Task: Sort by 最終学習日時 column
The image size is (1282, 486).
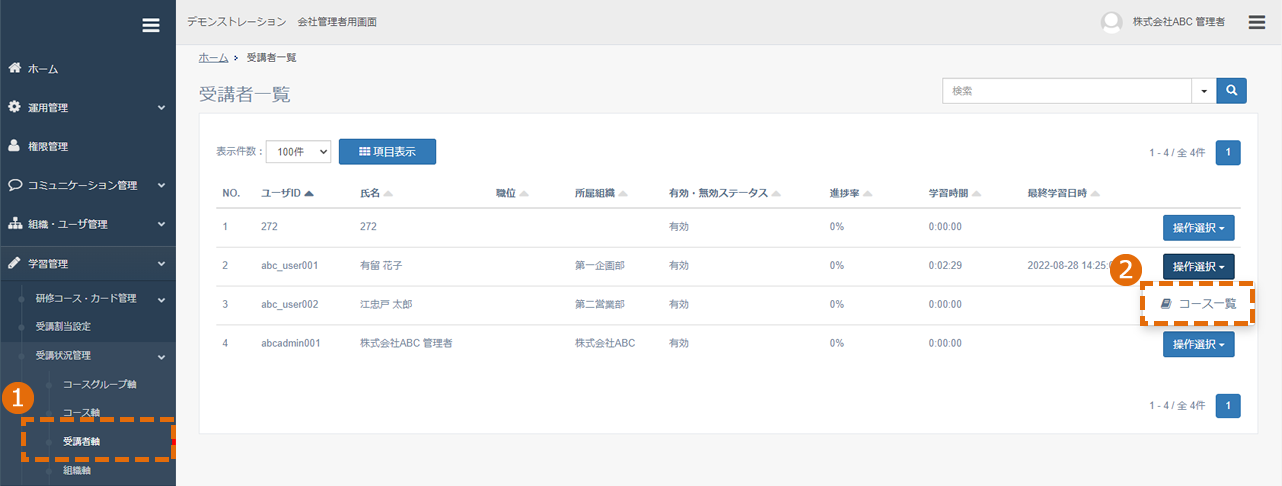Action: [x=1064, y=193]
